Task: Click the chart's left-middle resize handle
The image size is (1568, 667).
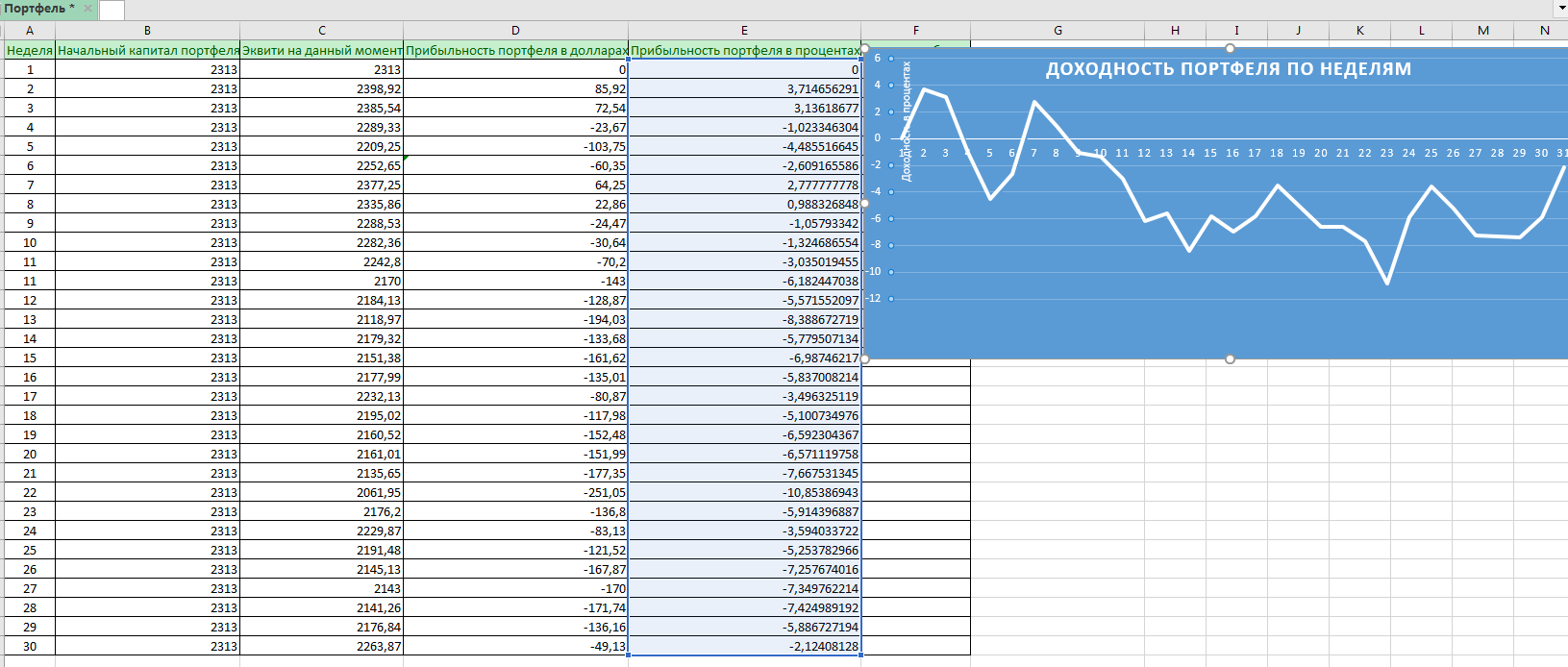Action: 865,204
